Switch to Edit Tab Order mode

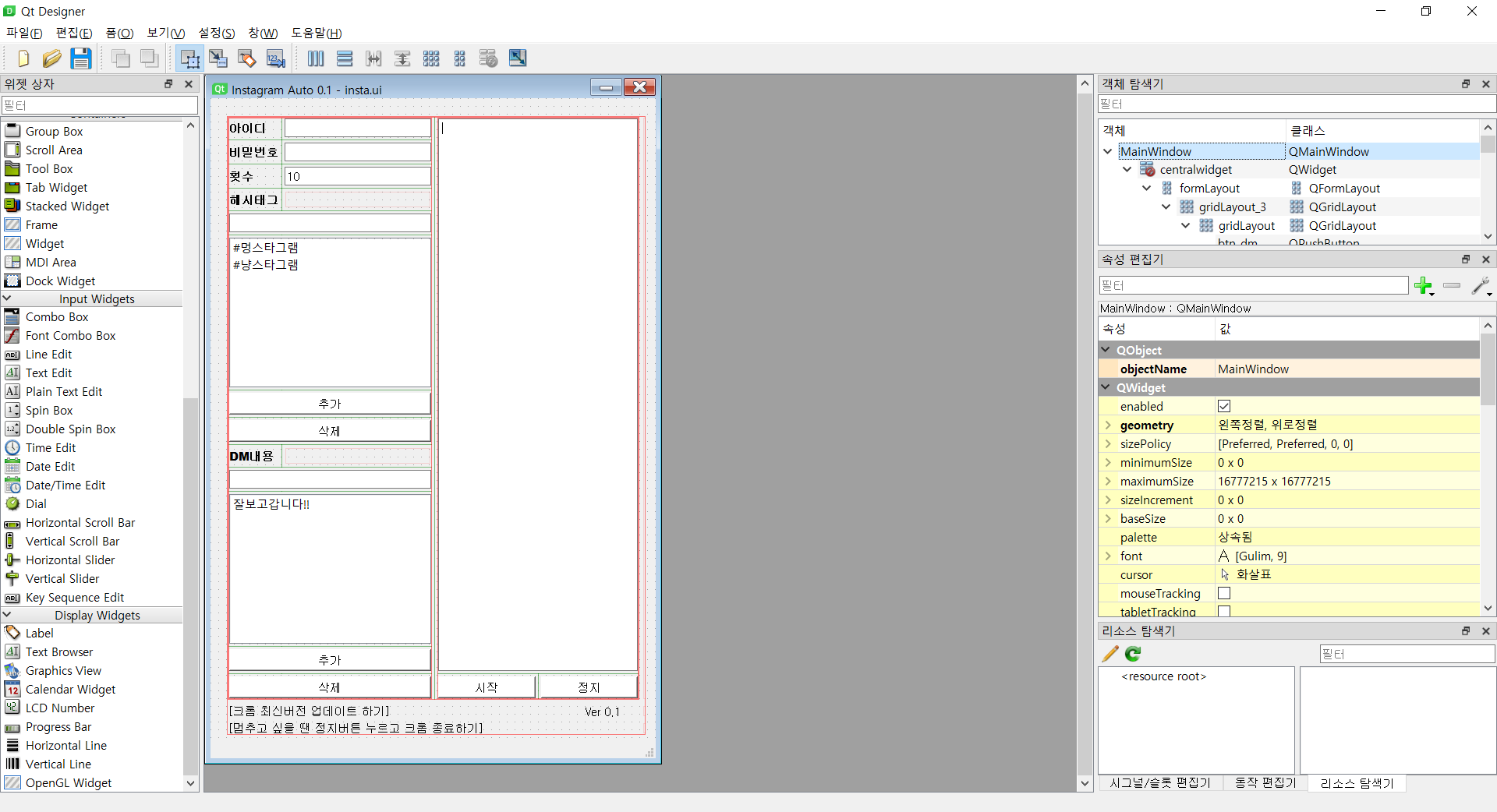coord(275,58)
